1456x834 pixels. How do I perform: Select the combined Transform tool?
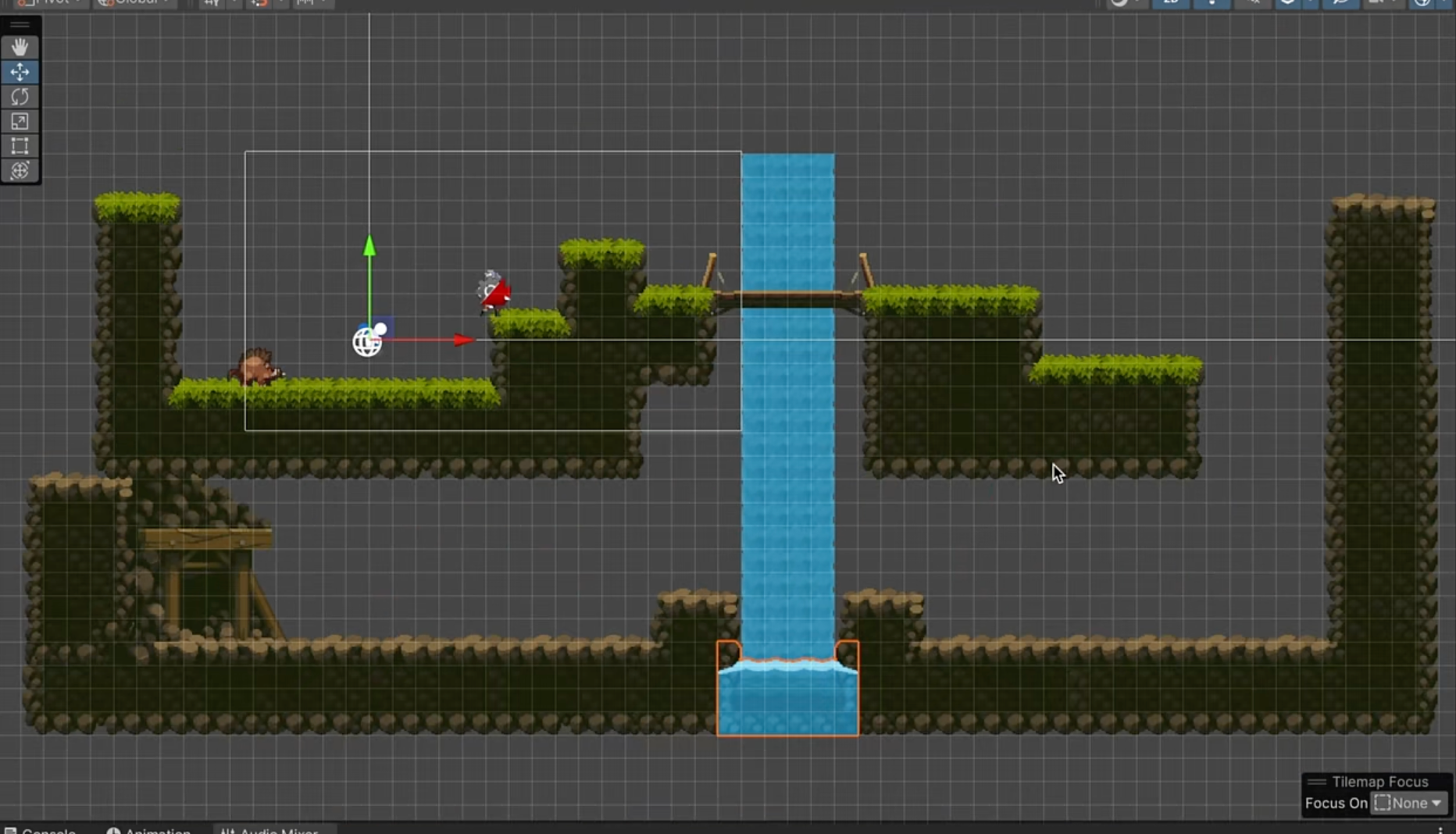coord(20,171)
